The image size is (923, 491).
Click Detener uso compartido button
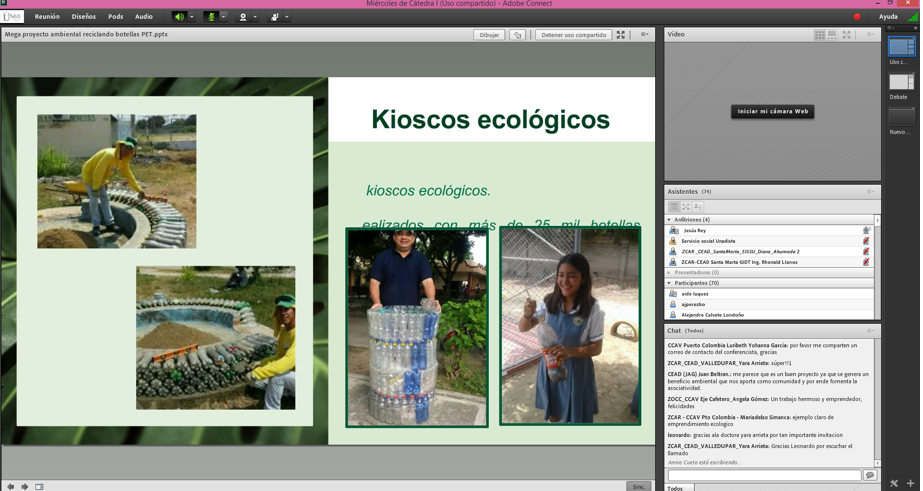pyautogui.click(x=573, y=35)
